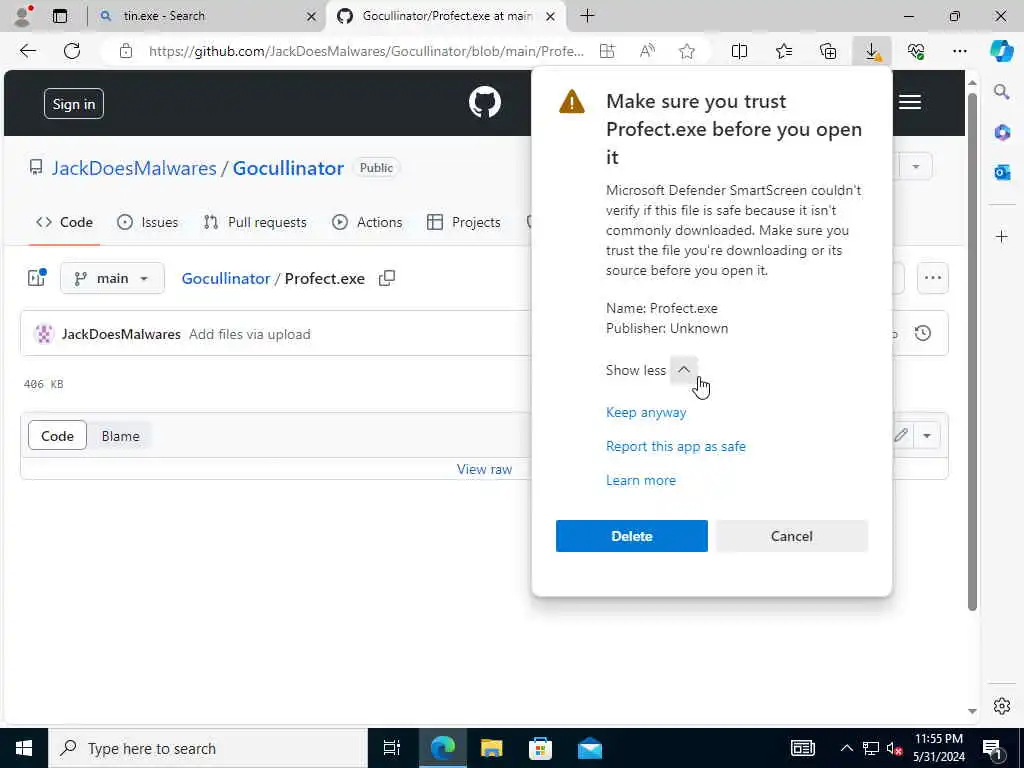Open the Split screen icon

click(x=739, y=51)
